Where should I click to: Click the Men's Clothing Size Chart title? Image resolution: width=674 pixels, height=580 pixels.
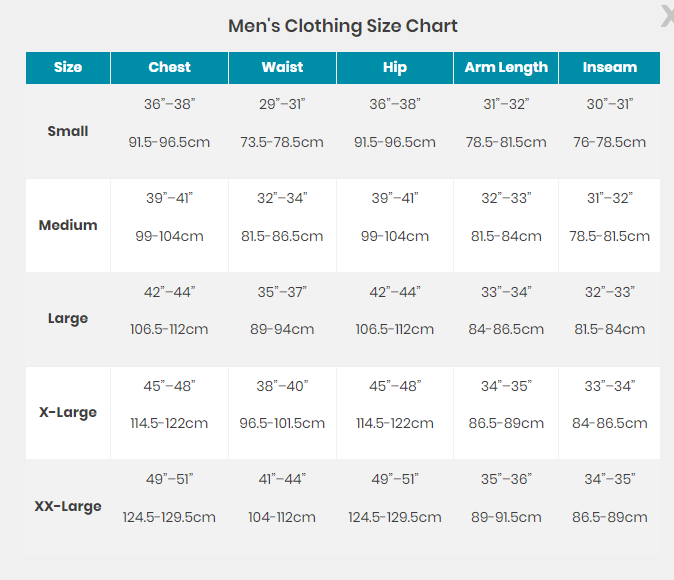pyautogui.click(x=343, y=26)
